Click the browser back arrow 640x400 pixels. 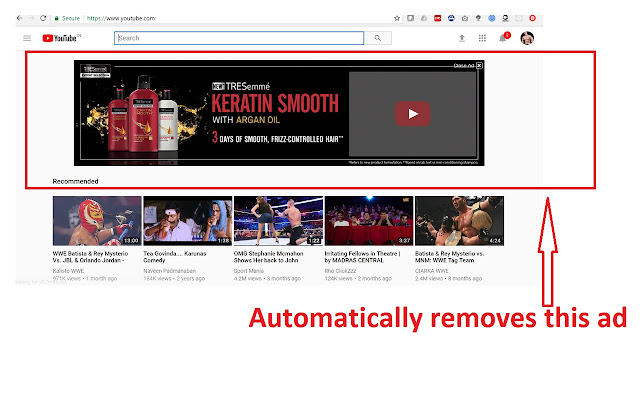(19, 18)
